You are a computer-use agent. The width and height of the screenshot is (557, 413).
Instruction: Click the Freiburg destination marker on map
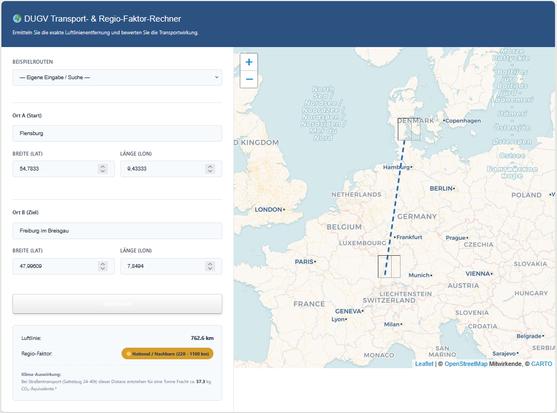tap(389, 266)
